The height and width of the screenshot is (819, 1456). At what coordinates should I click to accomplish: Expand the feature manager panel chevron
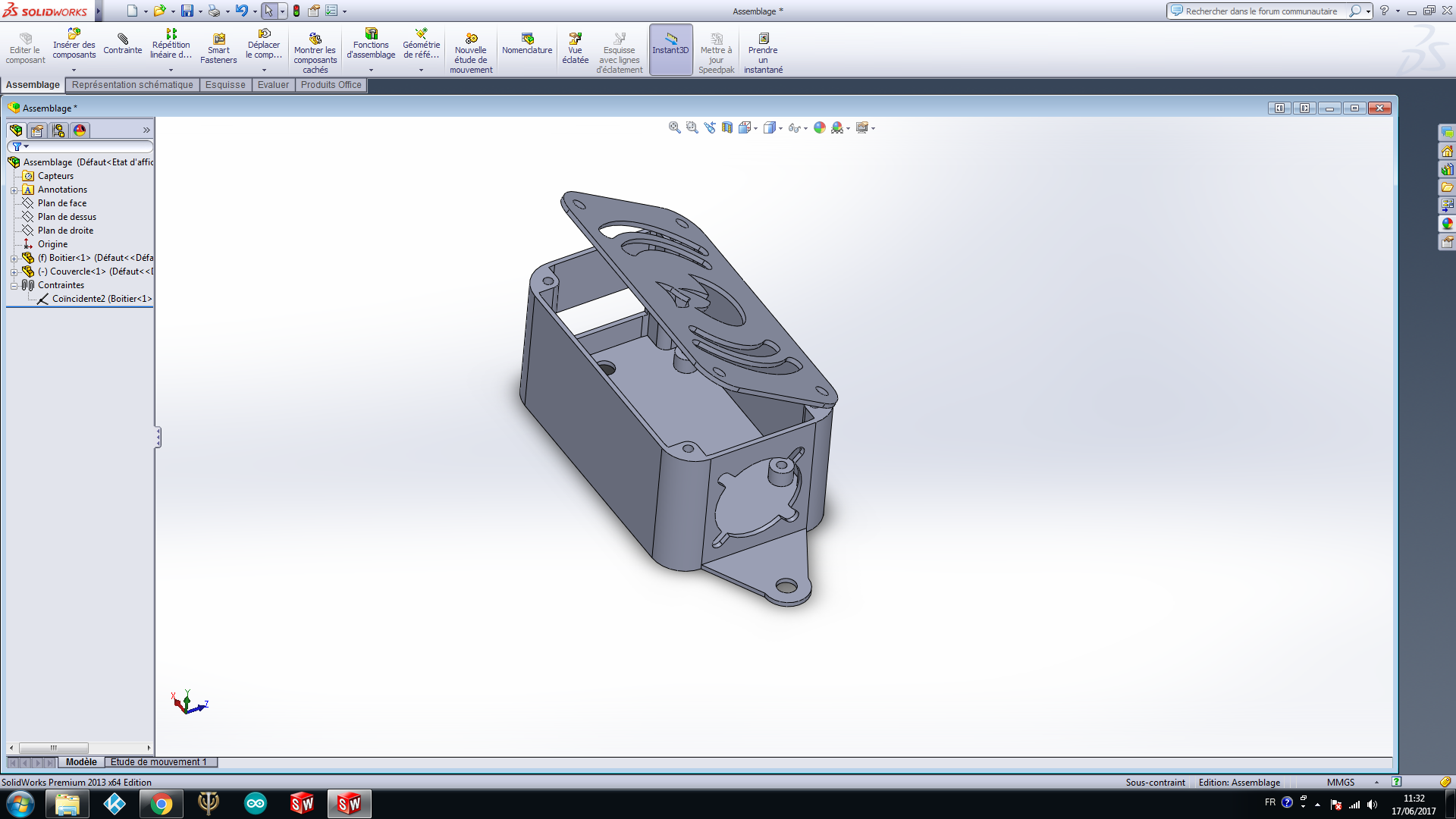click(x=146, y=130)
